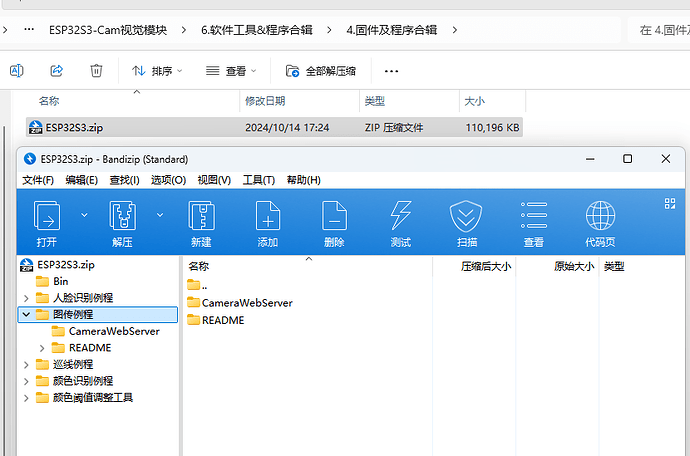Expand the 颜色识别例程 tree folder
Screen dimensions: 690x456
pos(26,381)
